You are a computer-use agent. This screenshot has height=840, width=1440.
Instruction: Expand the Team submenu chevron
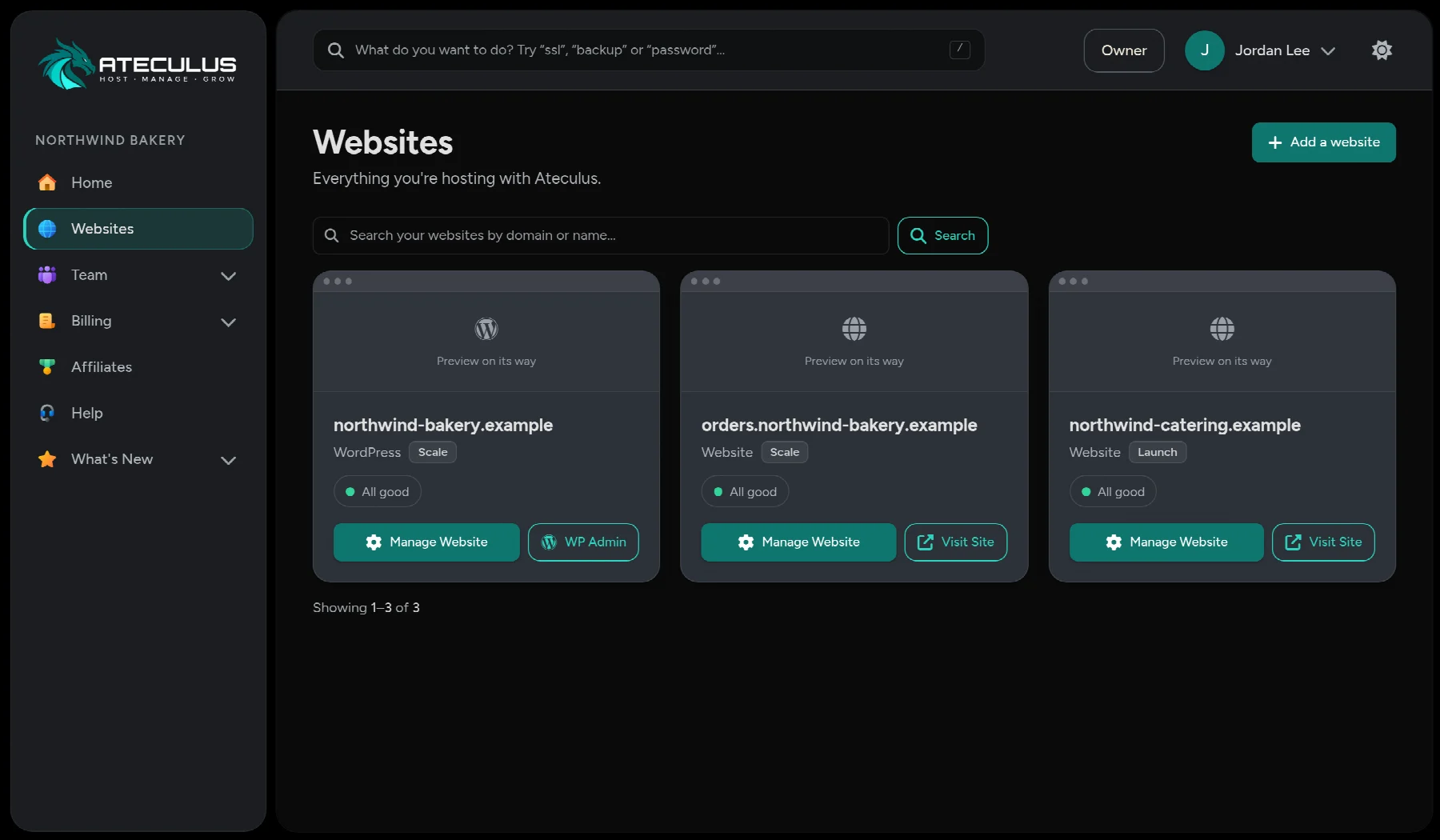(228, 275)
